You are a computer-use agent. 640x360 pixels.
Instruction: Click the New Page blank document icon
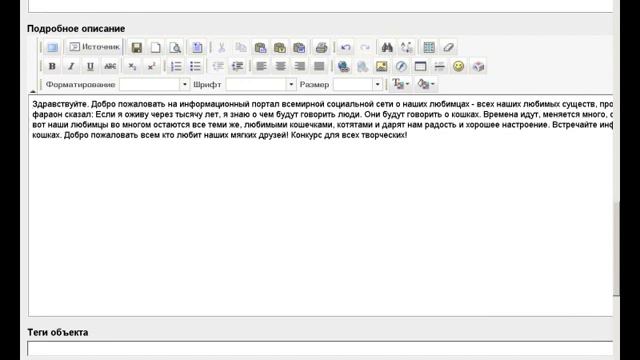(156, 47)
